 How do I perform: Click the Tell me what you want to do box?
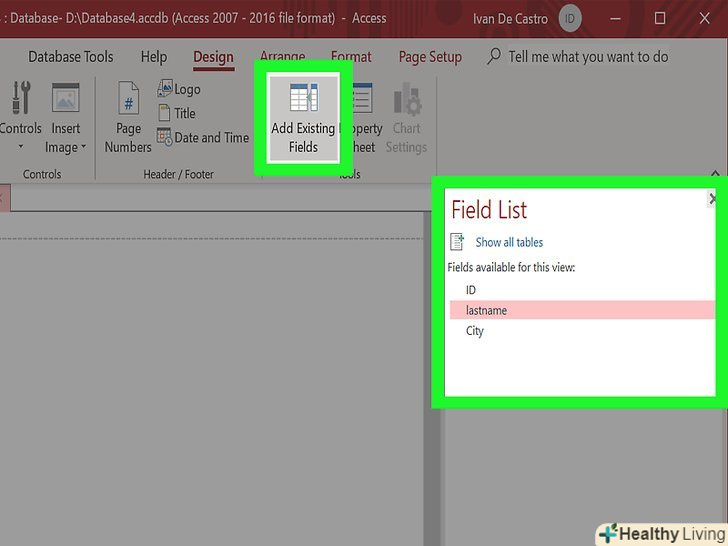tap(588, 57)
